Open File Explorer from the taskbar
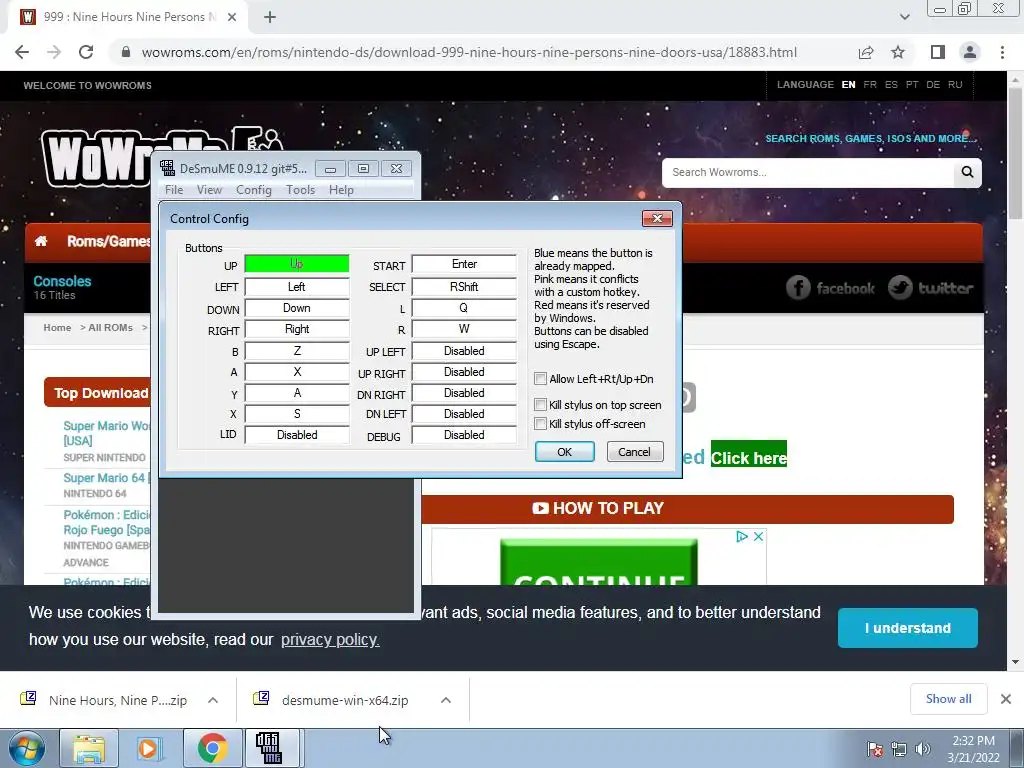1024x768 pixels. (89, 748)
